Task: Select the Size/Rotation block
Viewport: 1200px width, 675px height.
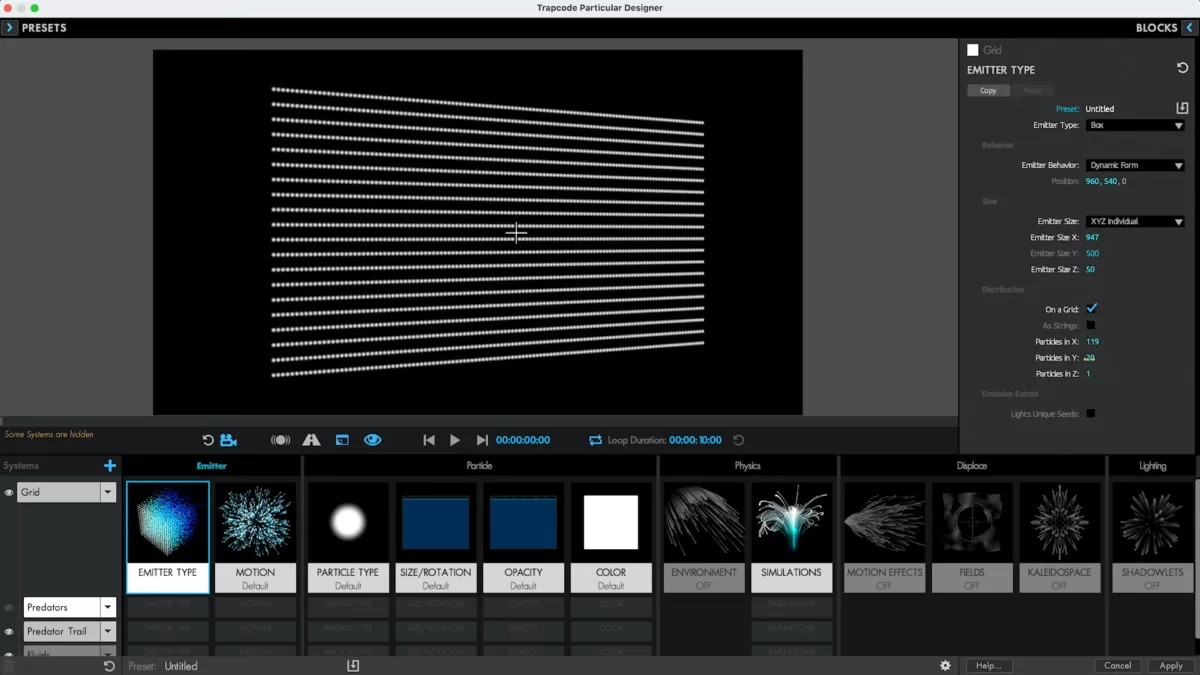Action: 436,537
